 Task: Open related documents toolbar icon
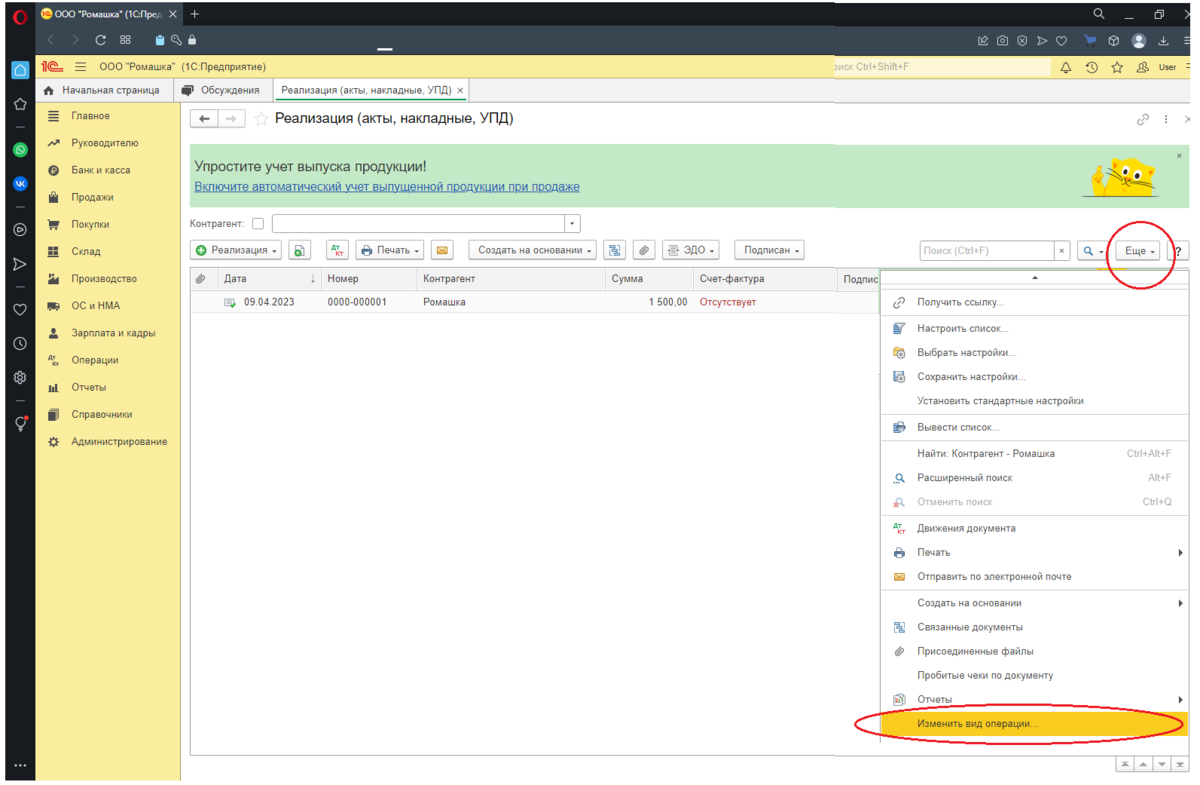point(615,250)
